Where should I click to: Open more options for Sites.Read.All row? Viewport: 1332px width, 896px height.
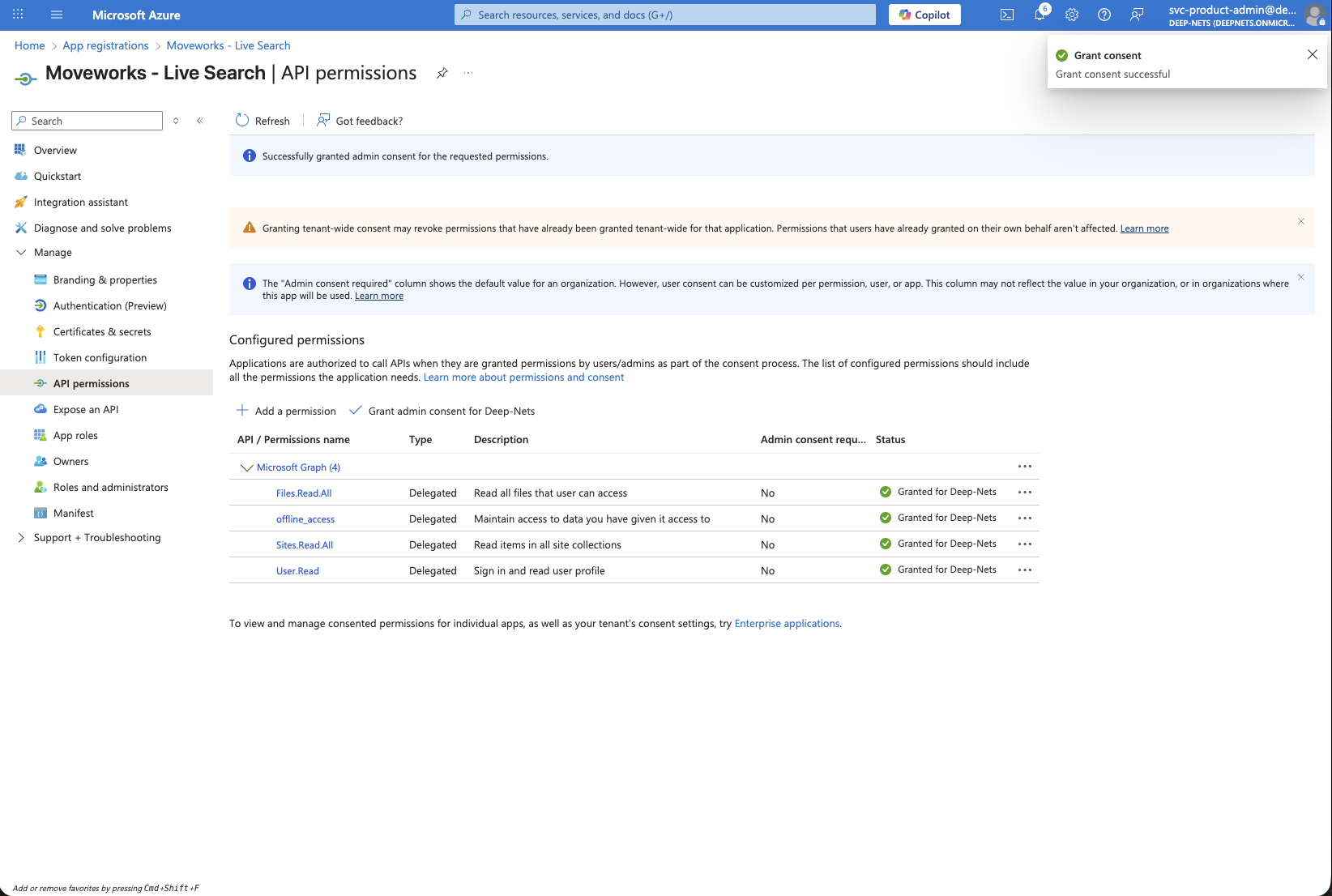point(1025,544)
